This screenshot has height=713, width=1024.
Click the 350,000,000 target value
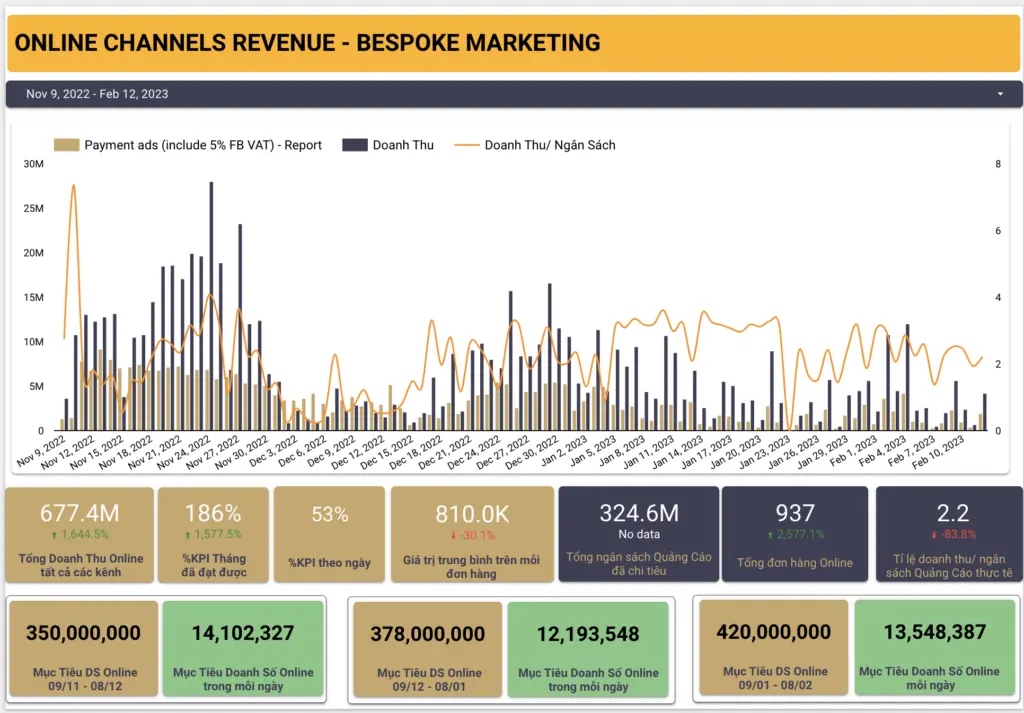click(83, 633)
